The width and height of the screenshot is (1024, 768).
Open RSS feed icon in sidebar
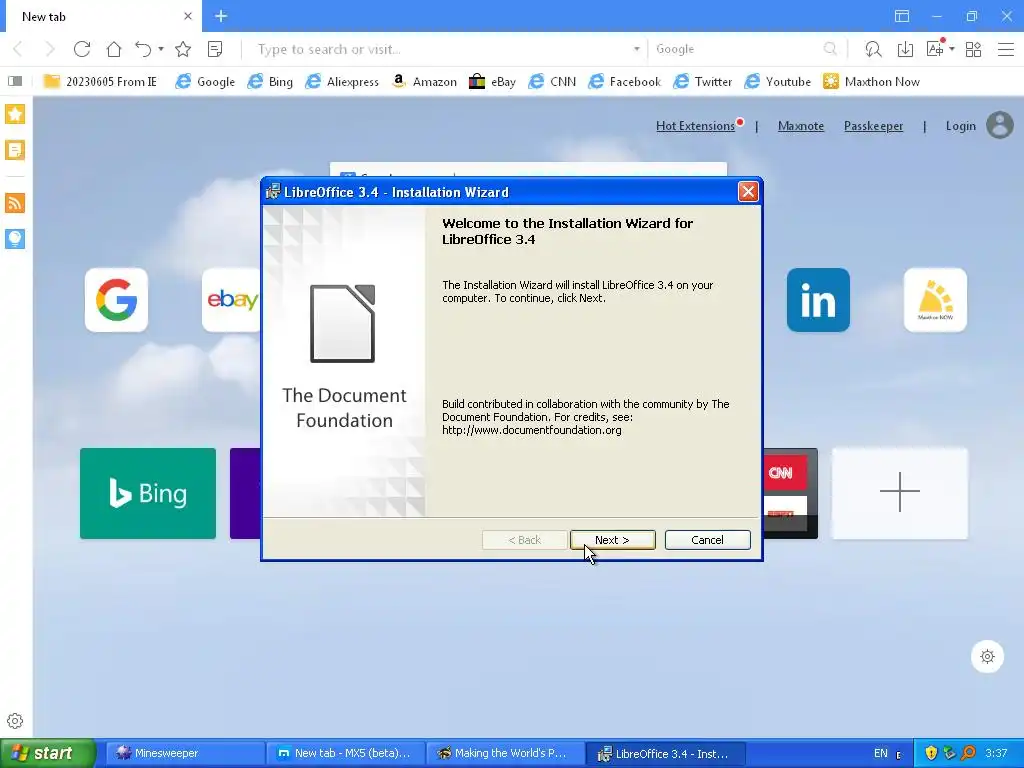[15, 202]
